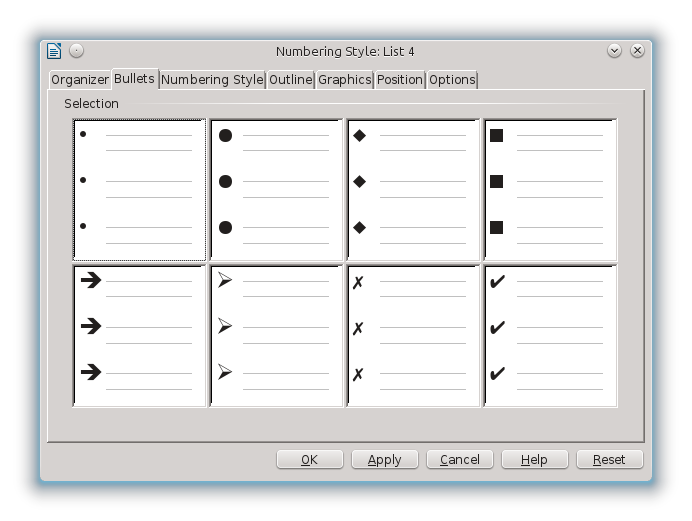This screenshot has width=692, height=521.
Task: Choose the bold right arrow bullet style
Action: (140, 336)
